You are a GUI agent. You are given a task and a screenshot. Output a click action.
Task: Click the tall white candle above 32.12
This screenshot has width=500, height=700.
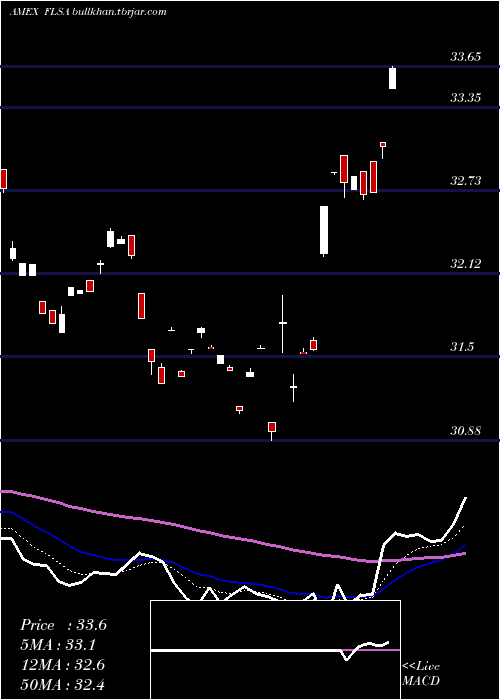(324, 231)
